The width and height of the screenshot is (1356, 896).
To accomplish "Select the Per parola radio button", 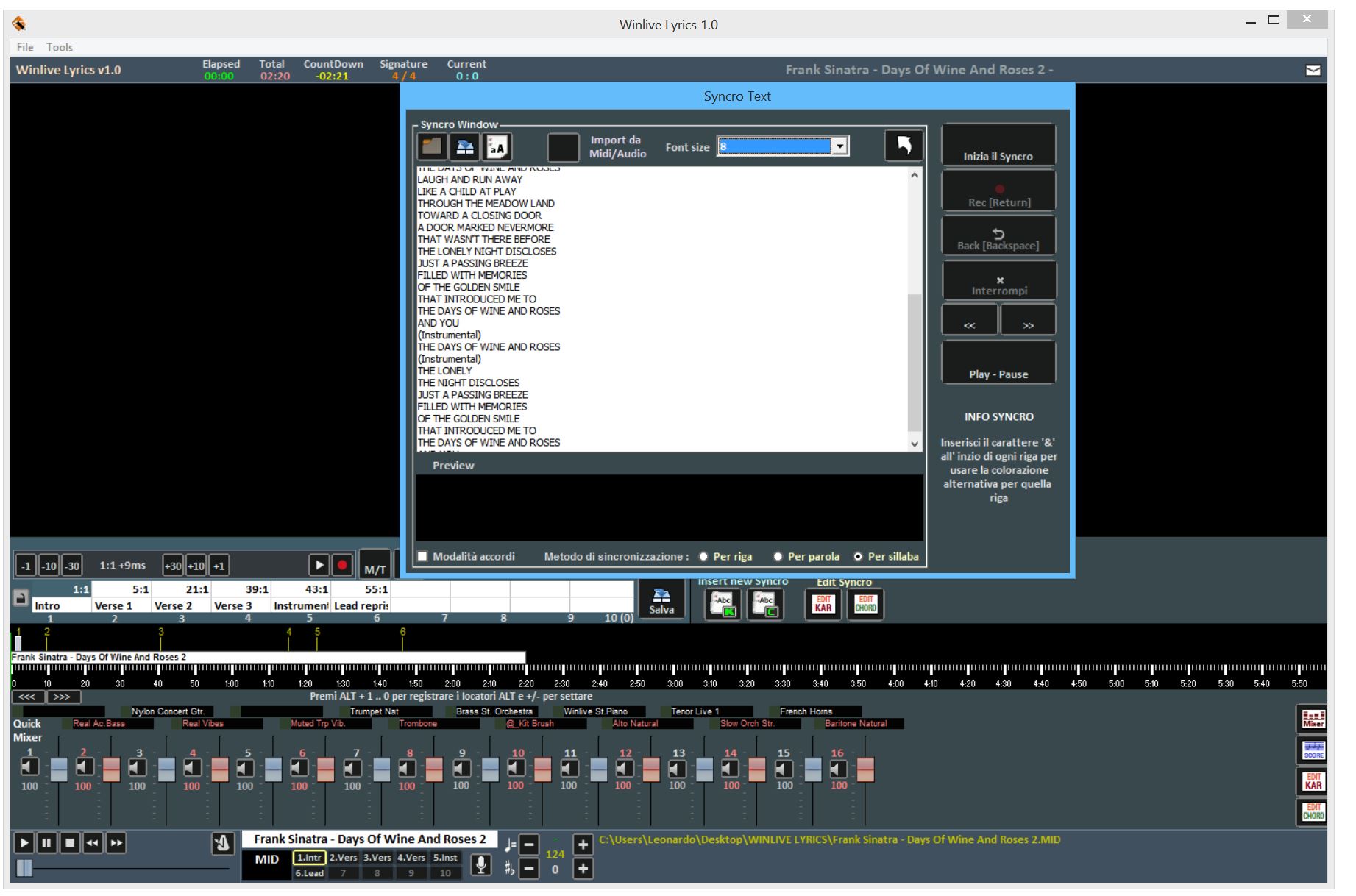I will point(778,557).
